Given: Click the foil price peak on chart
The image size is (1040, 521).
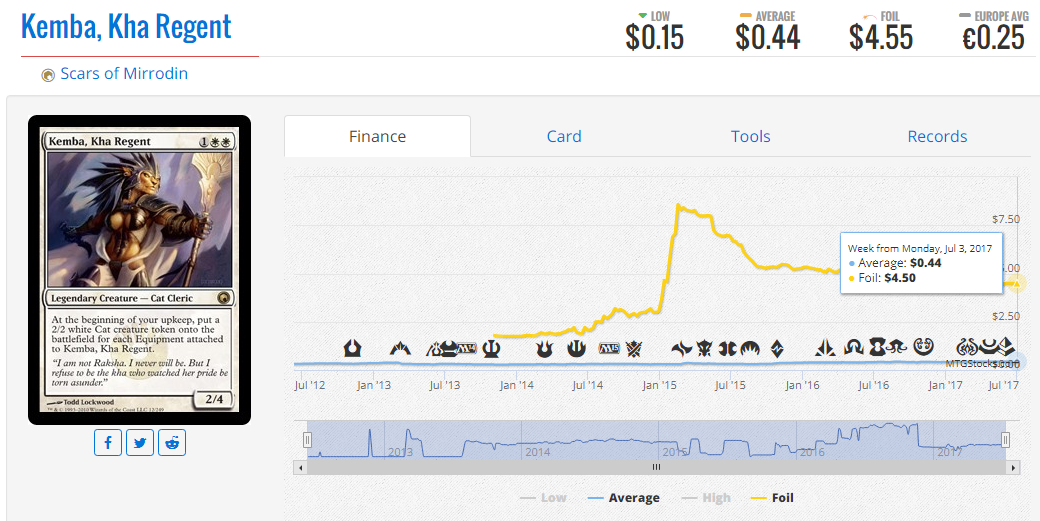Looking at the screenshot, I should [677, 205].
